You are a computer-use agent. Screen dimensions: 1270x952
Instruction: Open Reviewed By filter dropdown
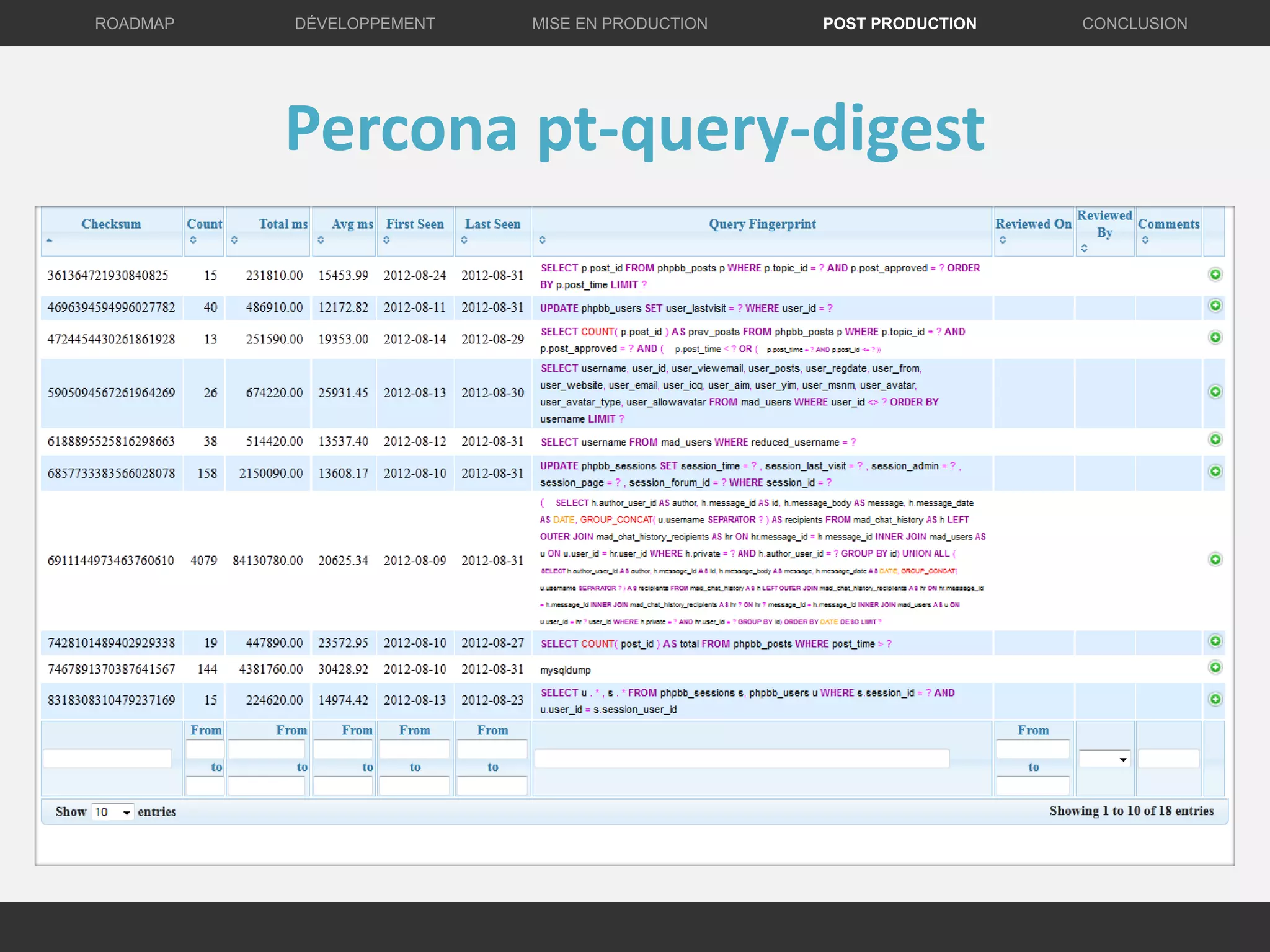(x=1104, y=759)
